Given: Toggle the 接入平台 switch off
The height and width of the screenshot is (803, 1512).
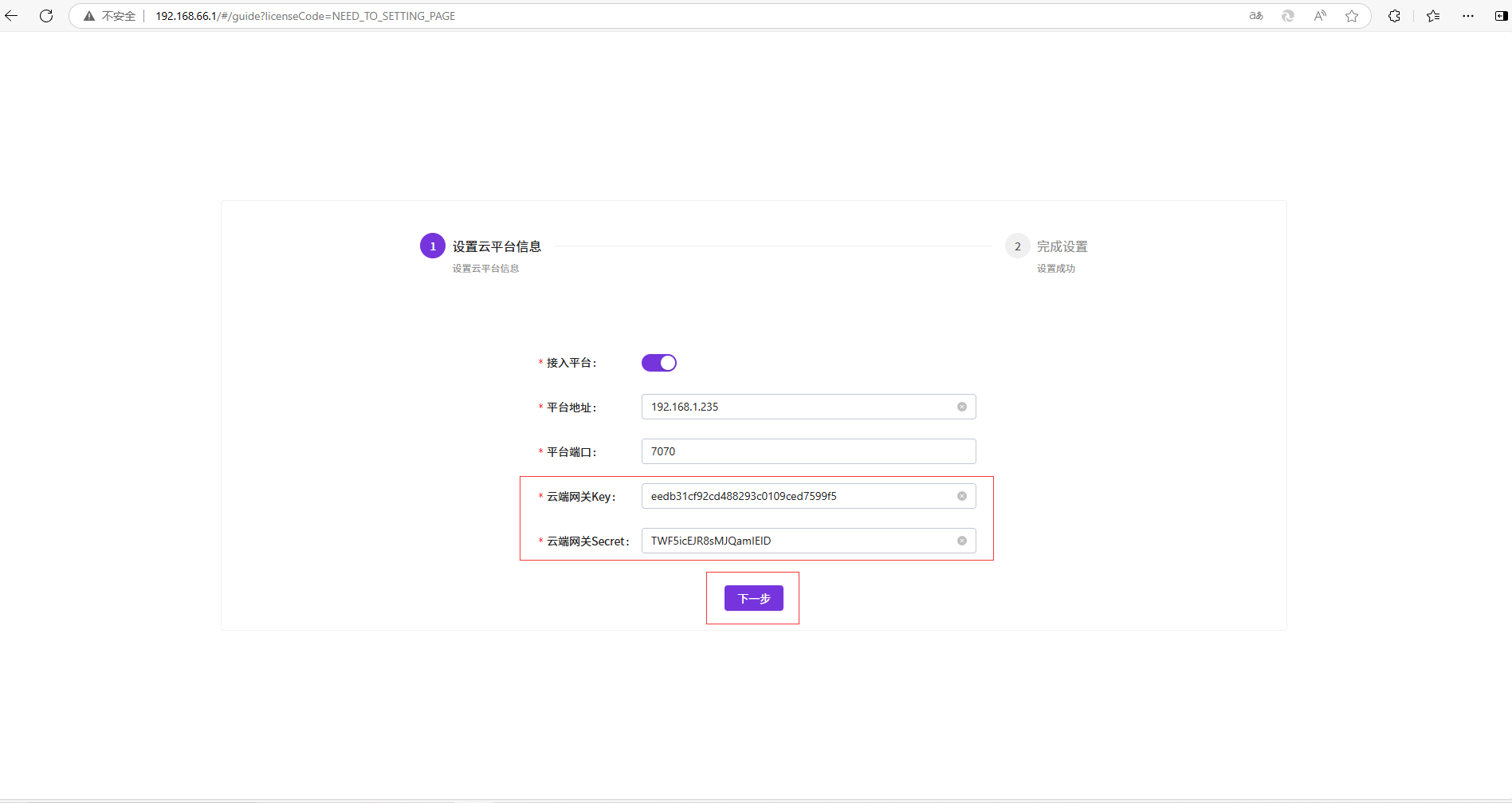Looking at the screenshot, I should tap(659, 363).
